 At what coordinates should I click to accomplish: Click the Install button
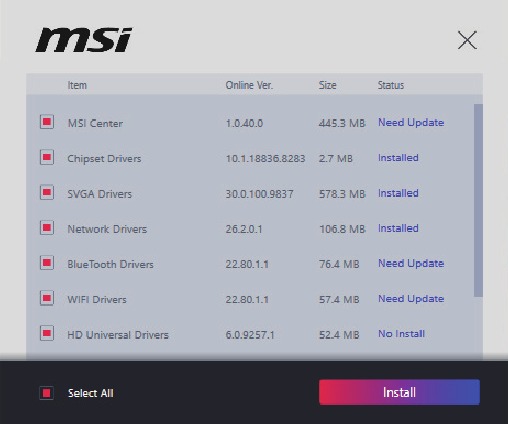pos(399,392)
